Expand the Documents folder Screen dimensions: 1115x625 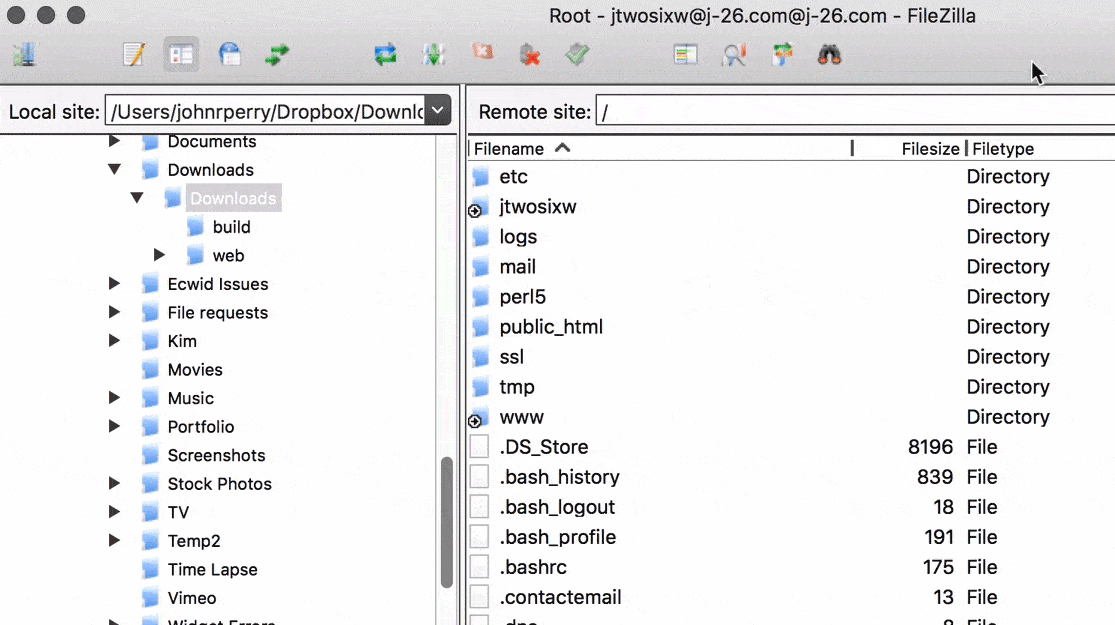[114, 141]
